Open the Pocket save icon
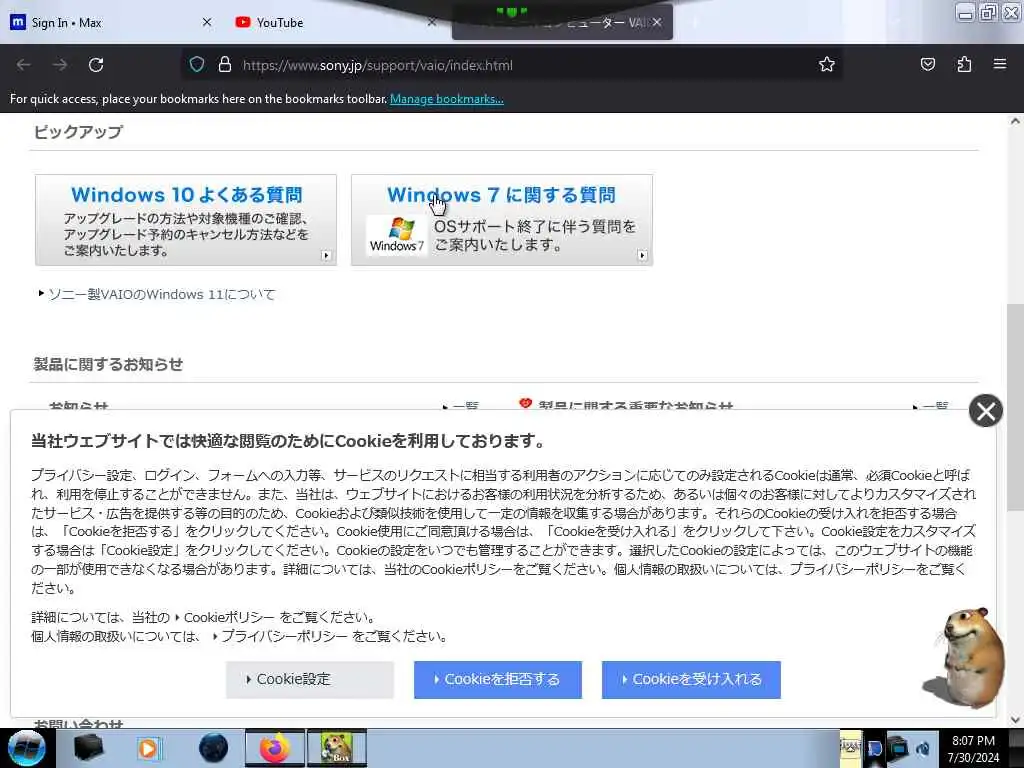1024x768 pixels. click(927, 64)
